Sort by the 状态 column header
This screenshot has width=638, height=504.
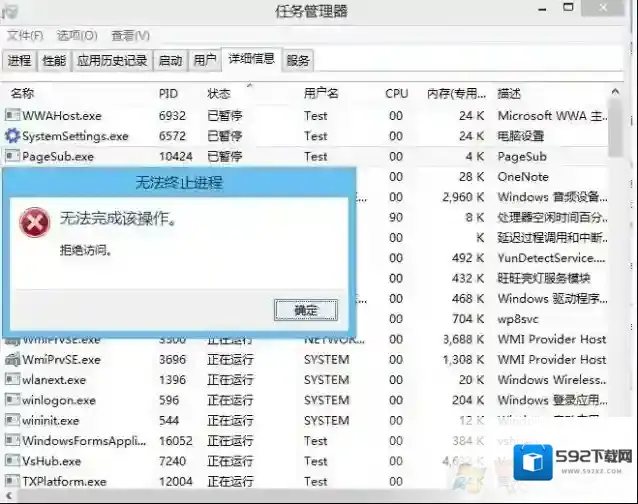tap(219, 93)
